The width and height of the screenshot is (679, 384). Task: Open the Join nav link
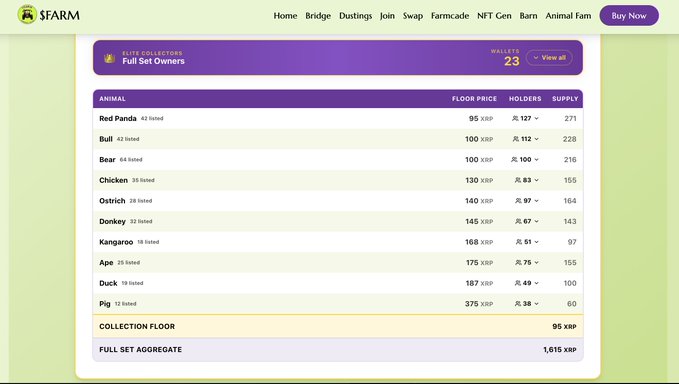(x=387, y=16)
